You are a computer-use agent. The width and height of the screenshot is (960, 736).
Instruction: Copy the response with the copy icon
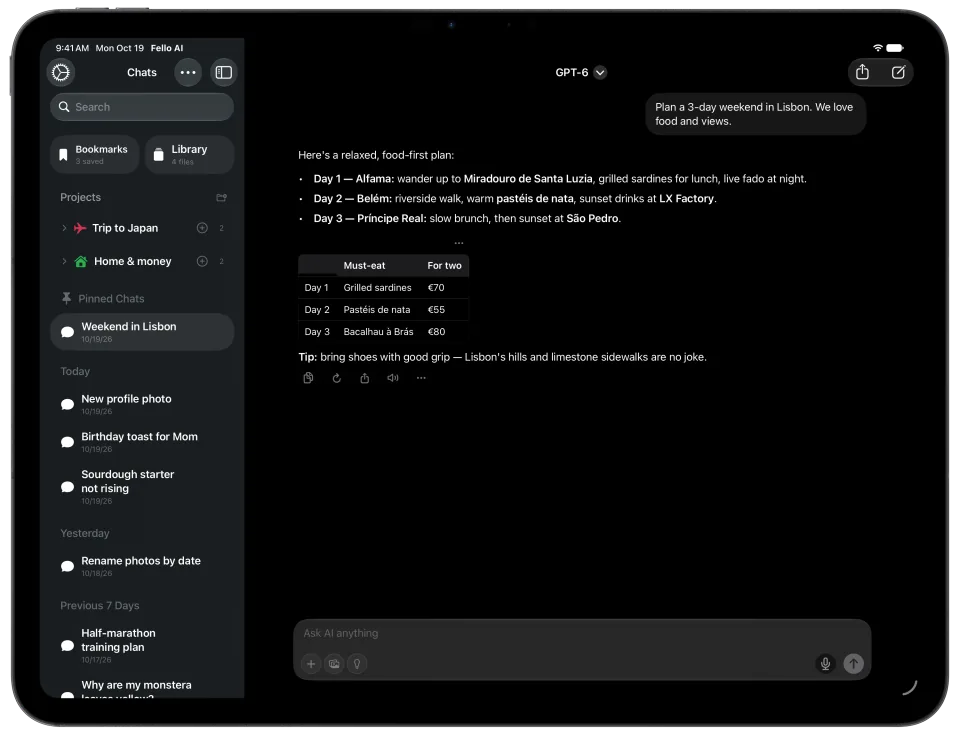click(309, 378)
